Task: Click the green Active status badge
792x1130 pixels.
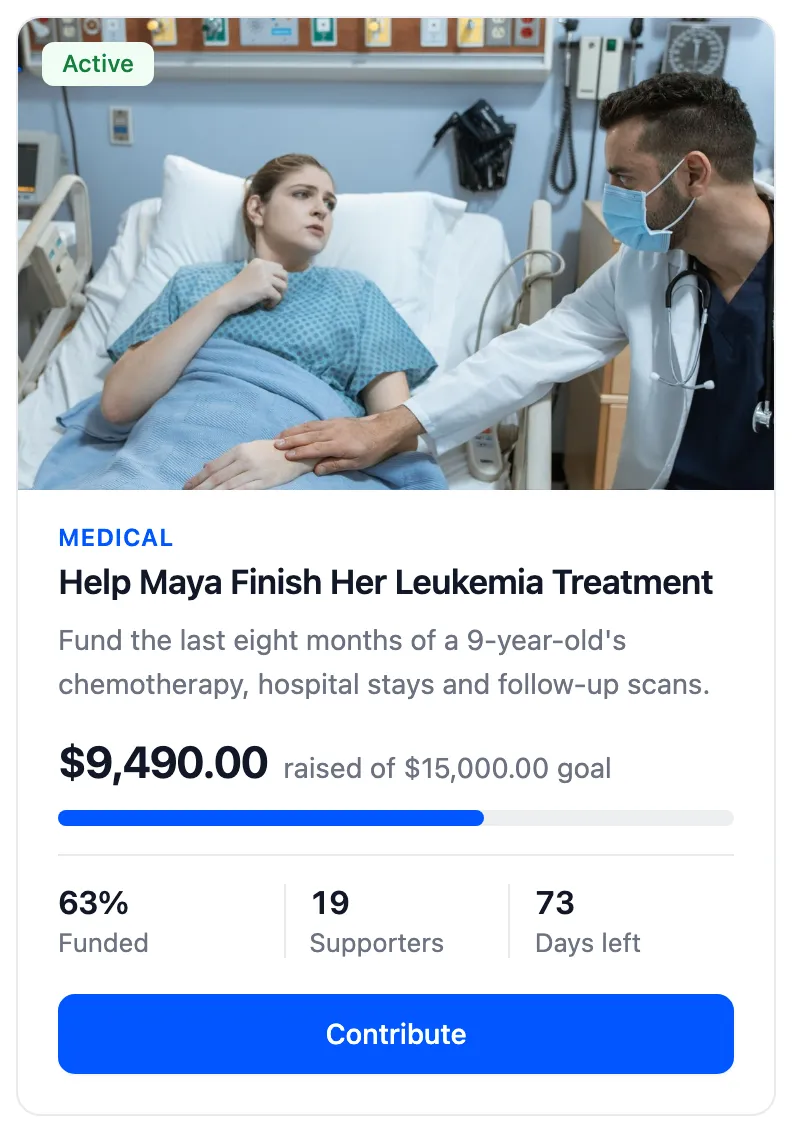Action: 98,64
